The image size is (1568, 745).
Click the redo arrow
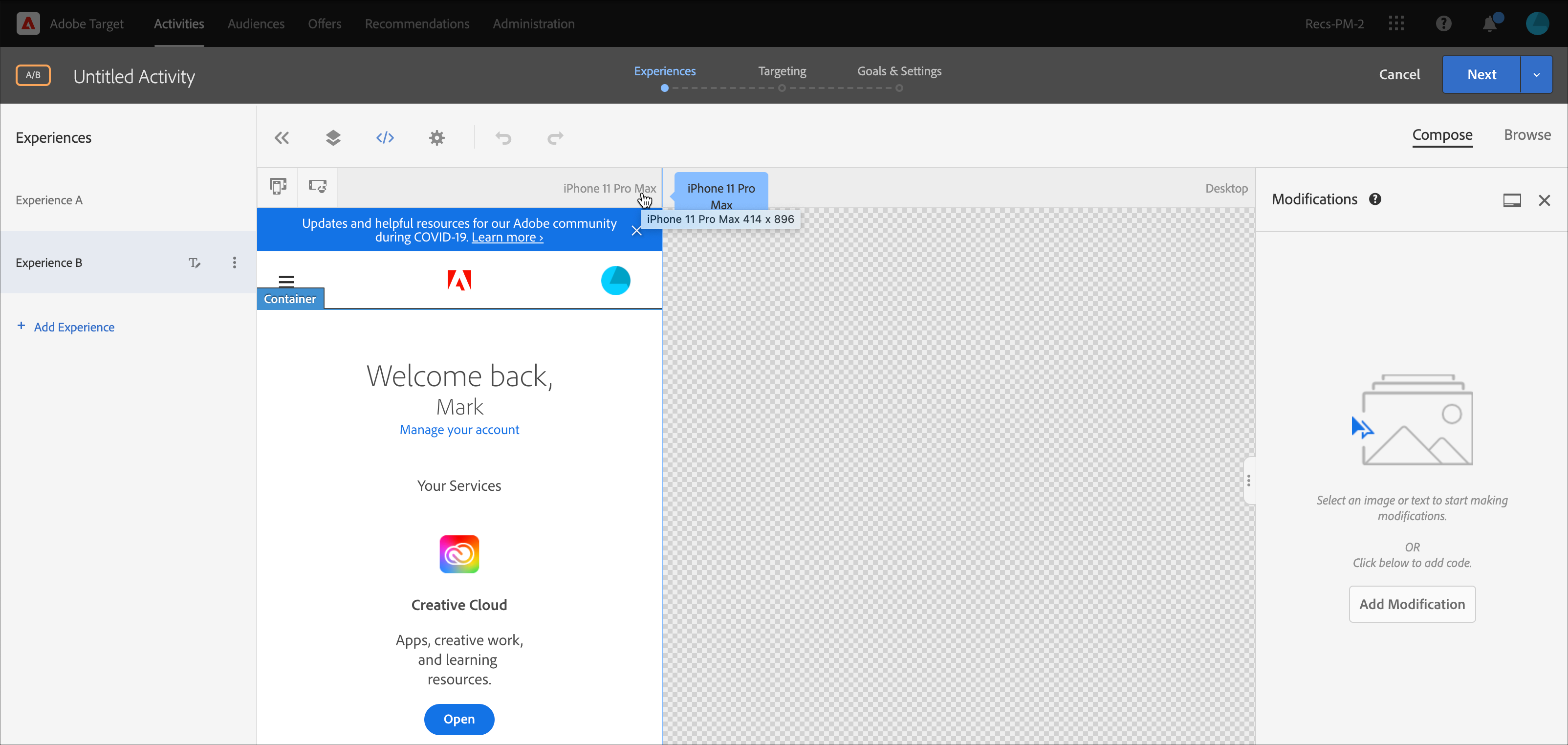tap(555, 137)
